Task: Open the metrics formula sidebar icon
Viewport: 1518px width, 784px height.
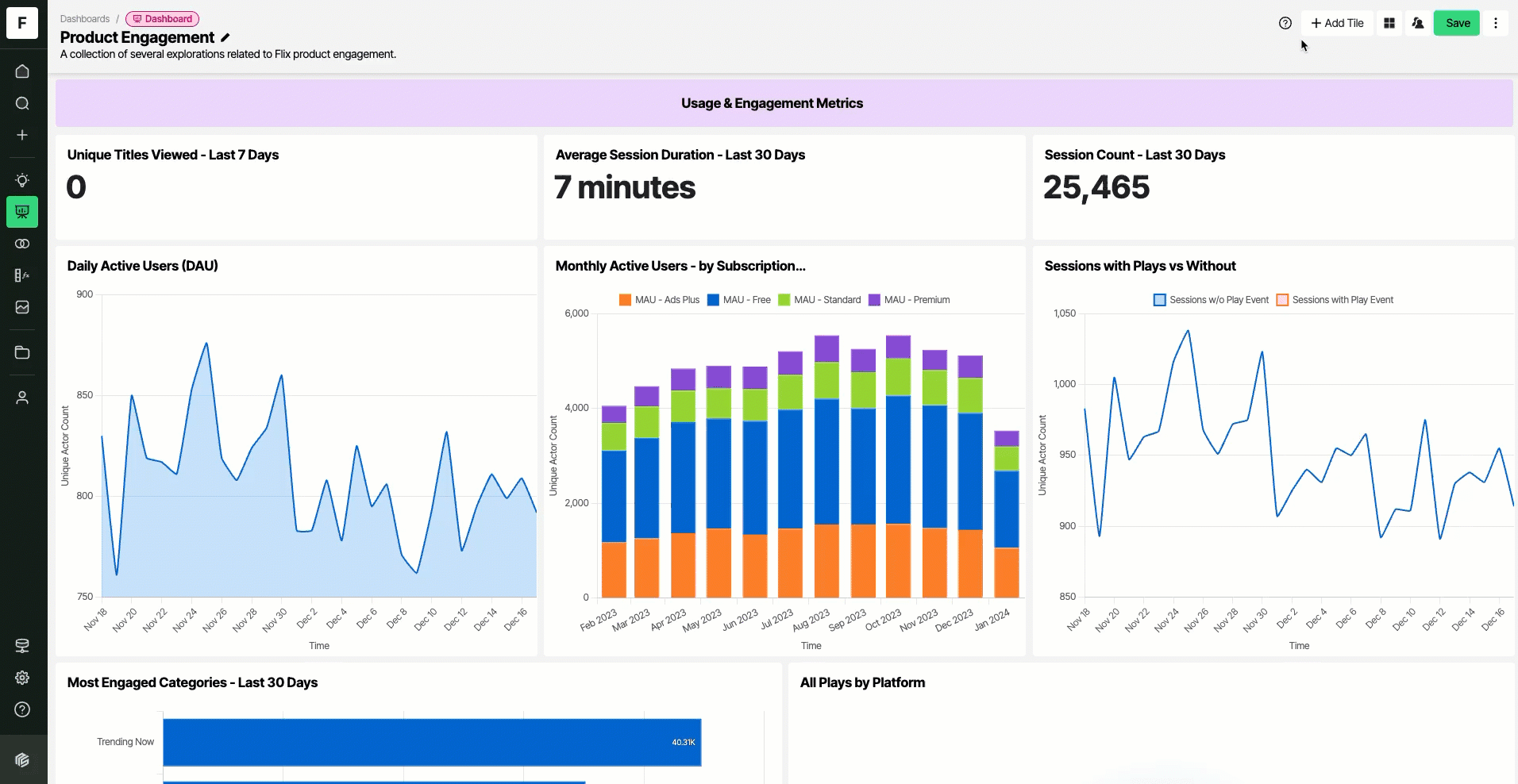Action: pyautogui.click(x=22, y=275)
